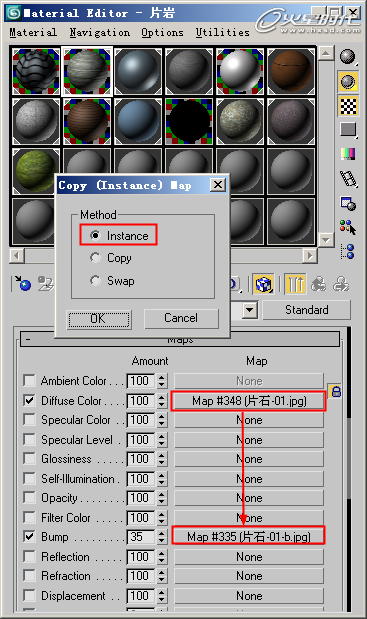Click the Put Material to Scene icon
The width and height of the screenshot is (367, 619).
click(x=45, y=283)
